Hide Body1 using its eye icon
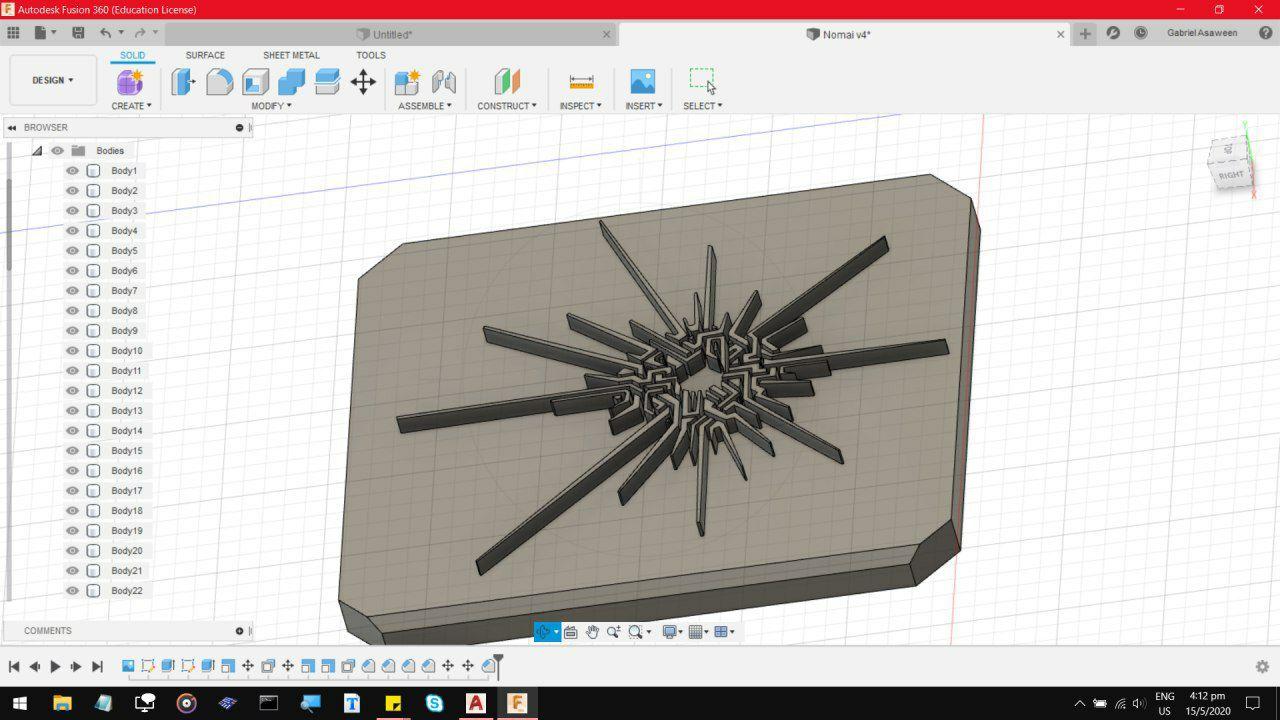Viewport: 1280px width, 720px height. click(72, 171)
